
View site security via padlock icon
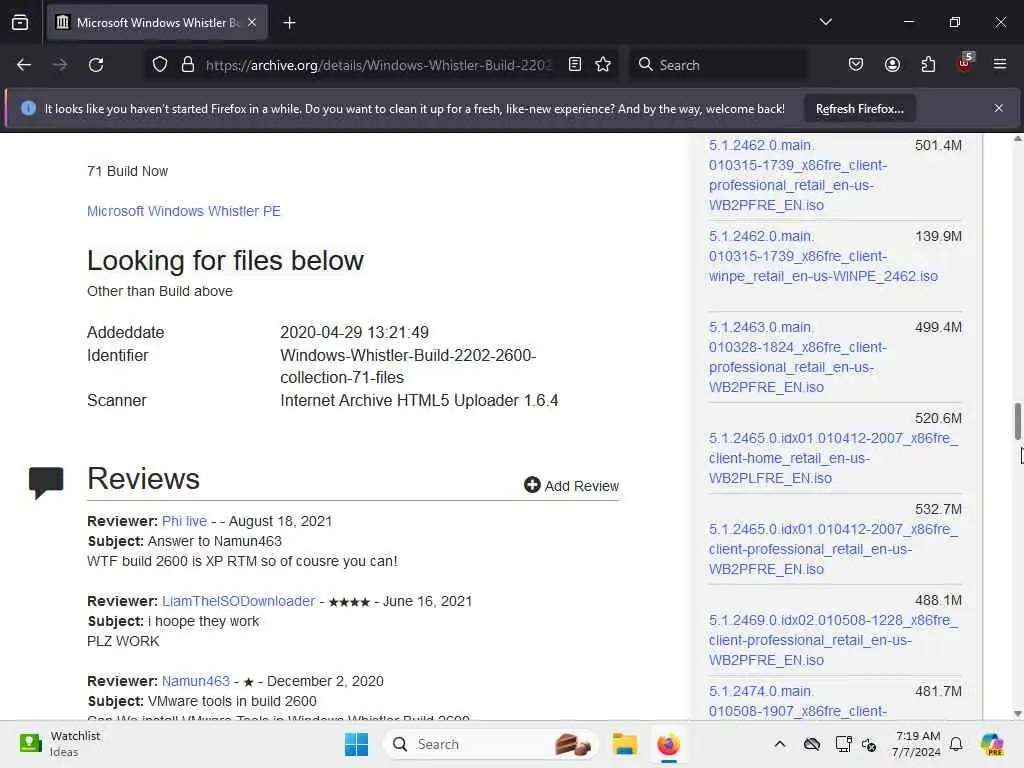[x=188, y=65]
